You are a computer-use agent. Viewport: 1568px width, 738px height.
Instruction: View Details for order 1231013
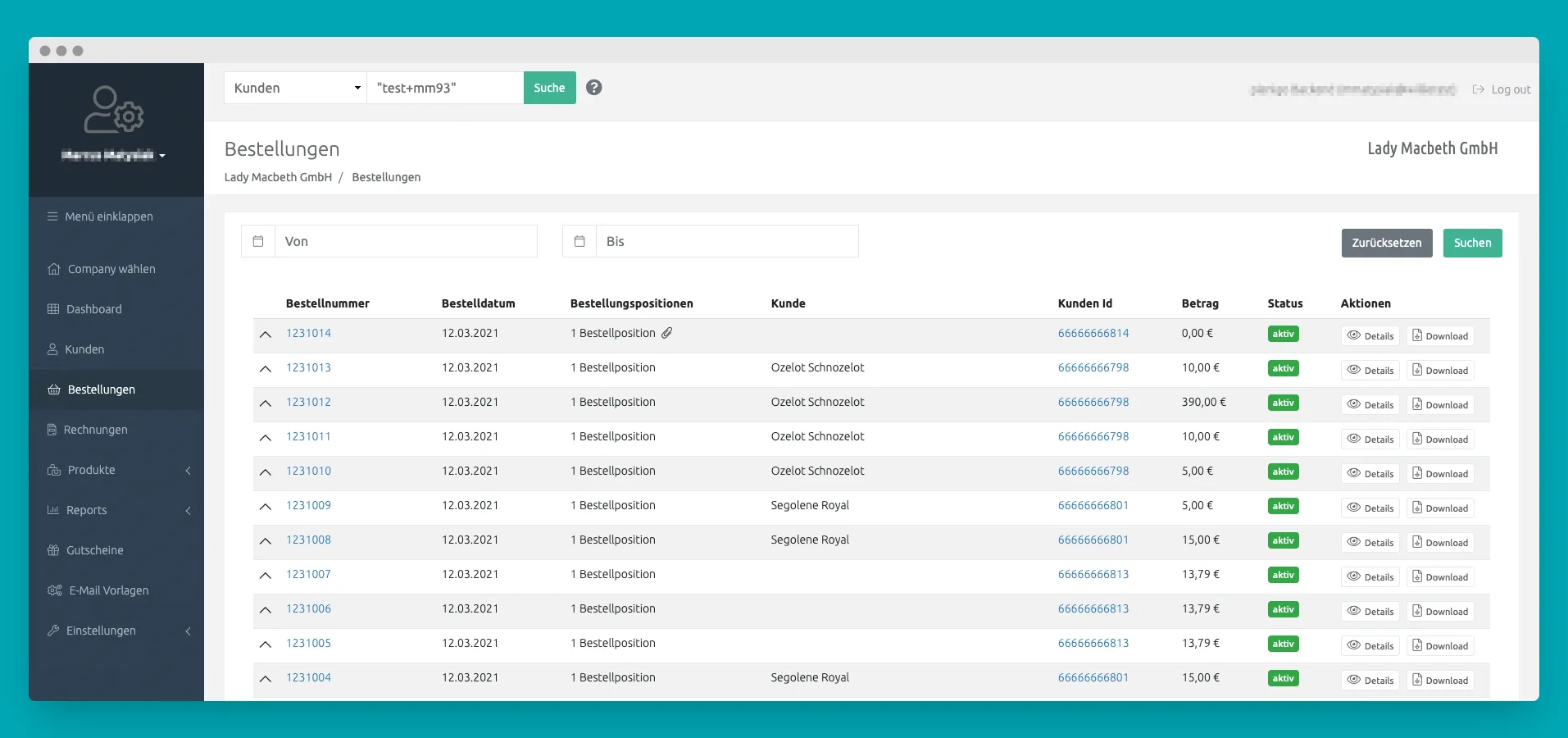pyautogui.click(x=1370, y=370)
